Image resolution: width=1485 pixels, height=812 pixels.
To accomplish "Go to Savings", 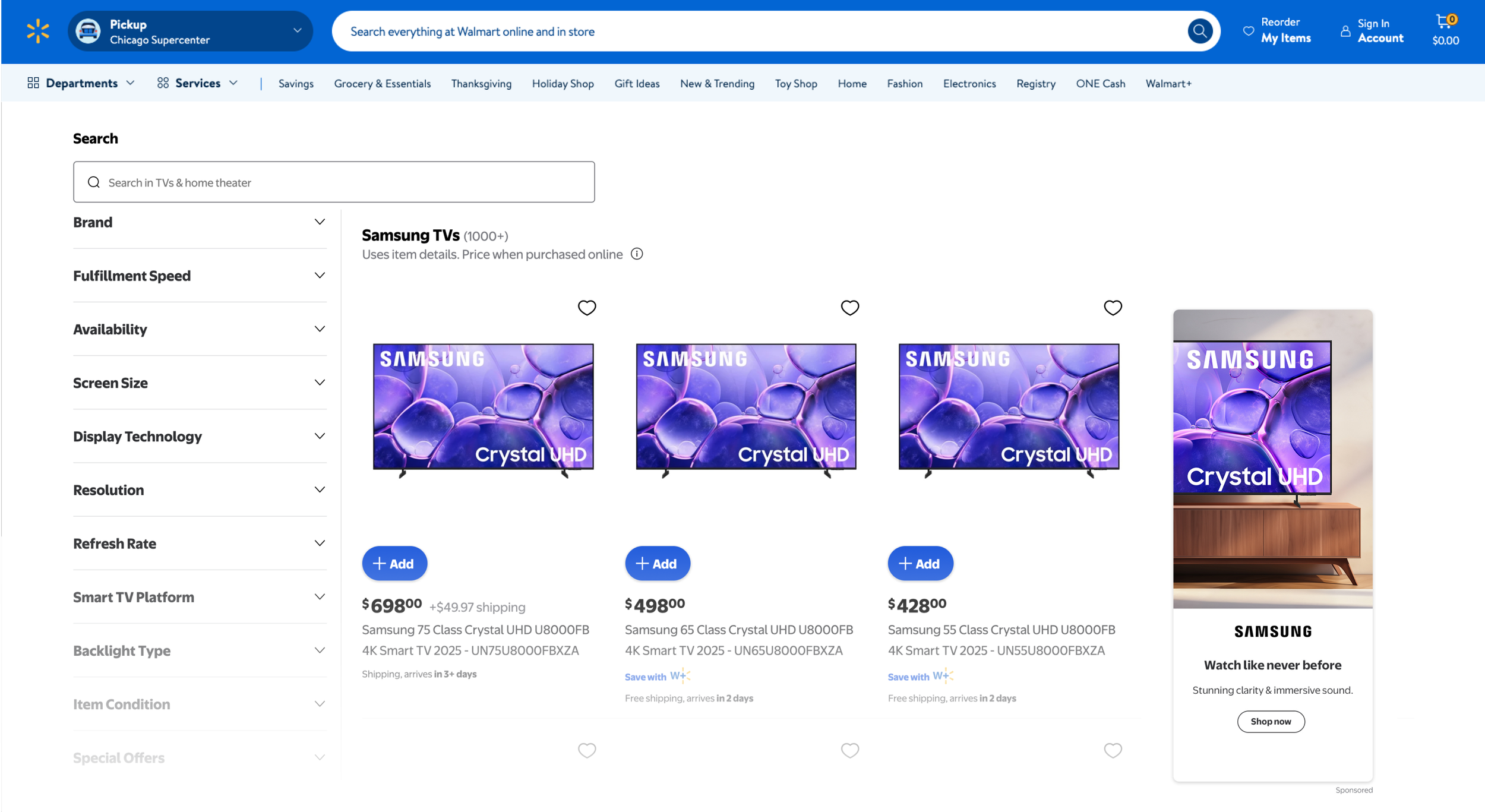I will tap(296, 83).
